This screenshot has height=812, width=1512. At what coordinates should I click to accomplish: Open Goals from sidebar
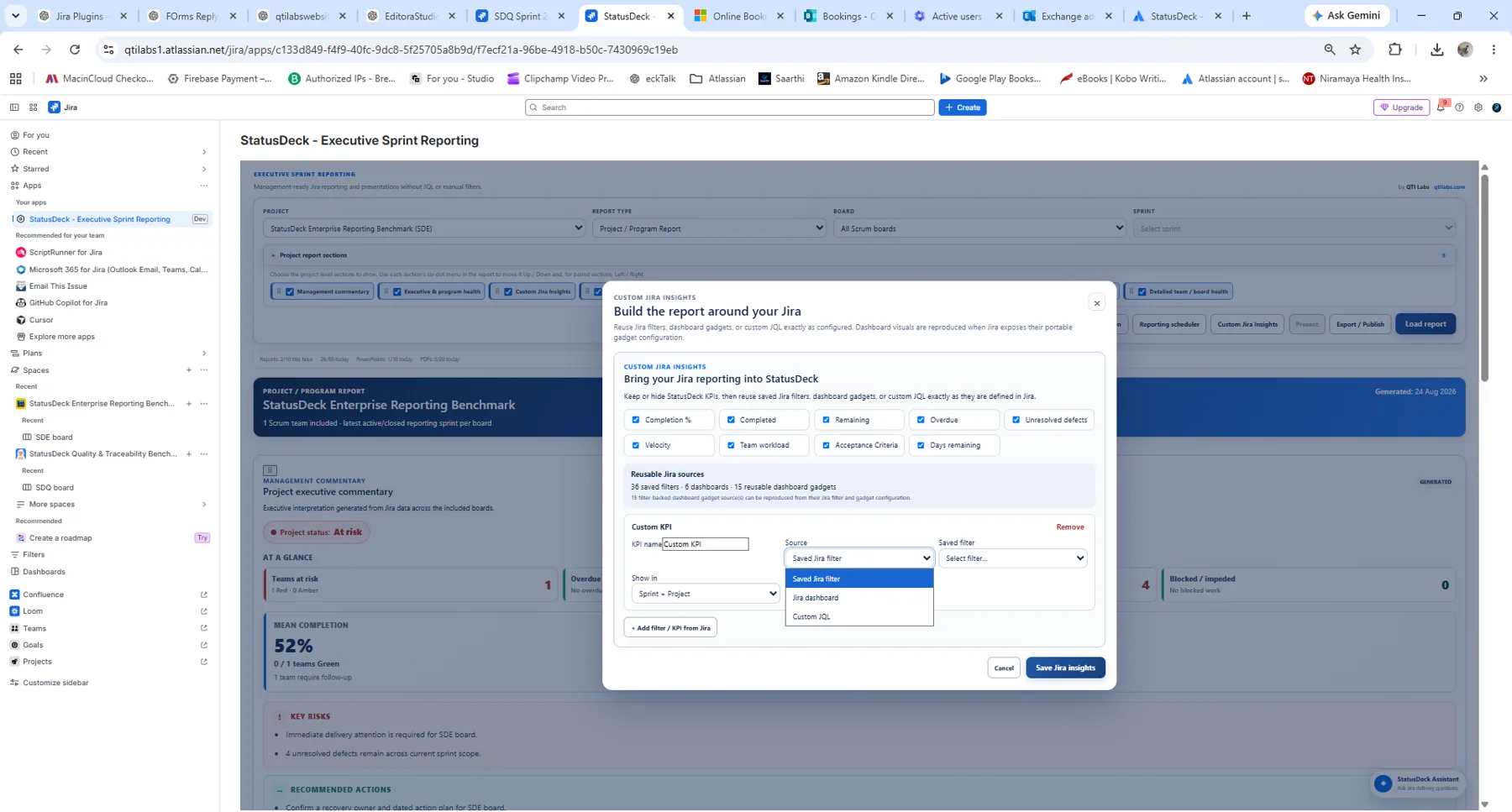click(x=33, y=645)
